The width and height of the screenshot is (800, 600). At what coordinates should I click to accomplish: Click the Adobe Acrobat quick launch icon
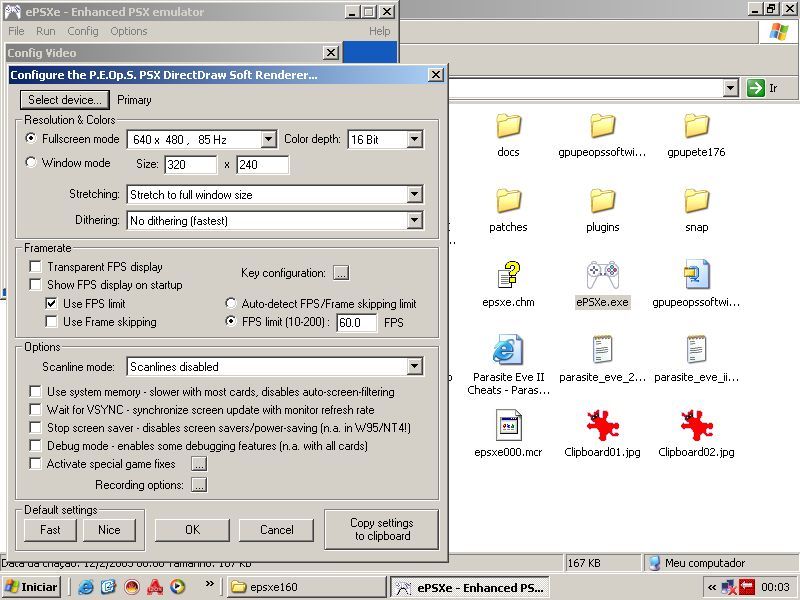coord(155,587)
